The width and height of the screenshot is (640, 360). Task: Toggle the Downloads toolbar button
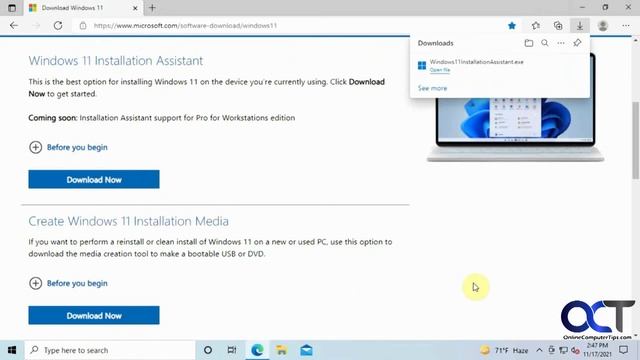click(x=580, y=26)
